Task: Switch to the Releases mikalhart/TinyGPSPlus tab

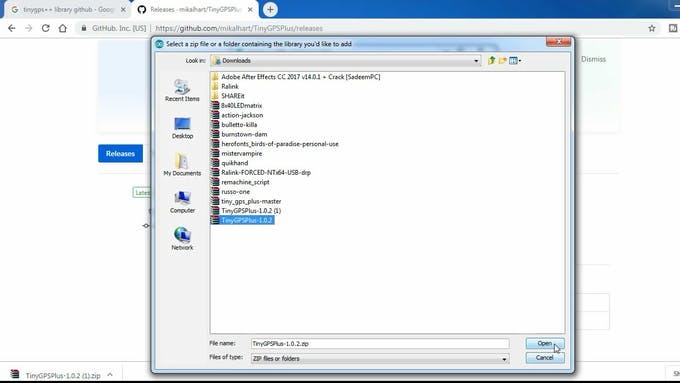Action: (x=195, y=9)
